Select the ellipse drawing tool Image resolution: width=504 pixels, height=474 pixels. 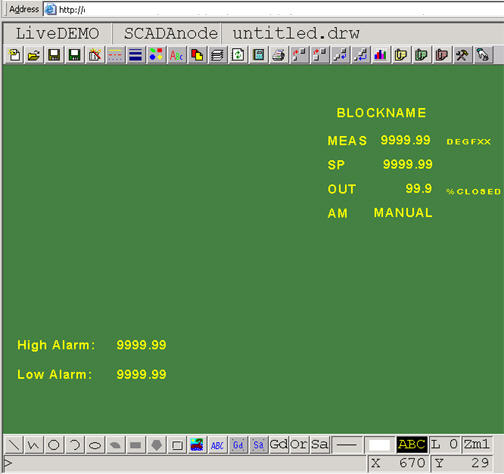[x=95, y=445]
